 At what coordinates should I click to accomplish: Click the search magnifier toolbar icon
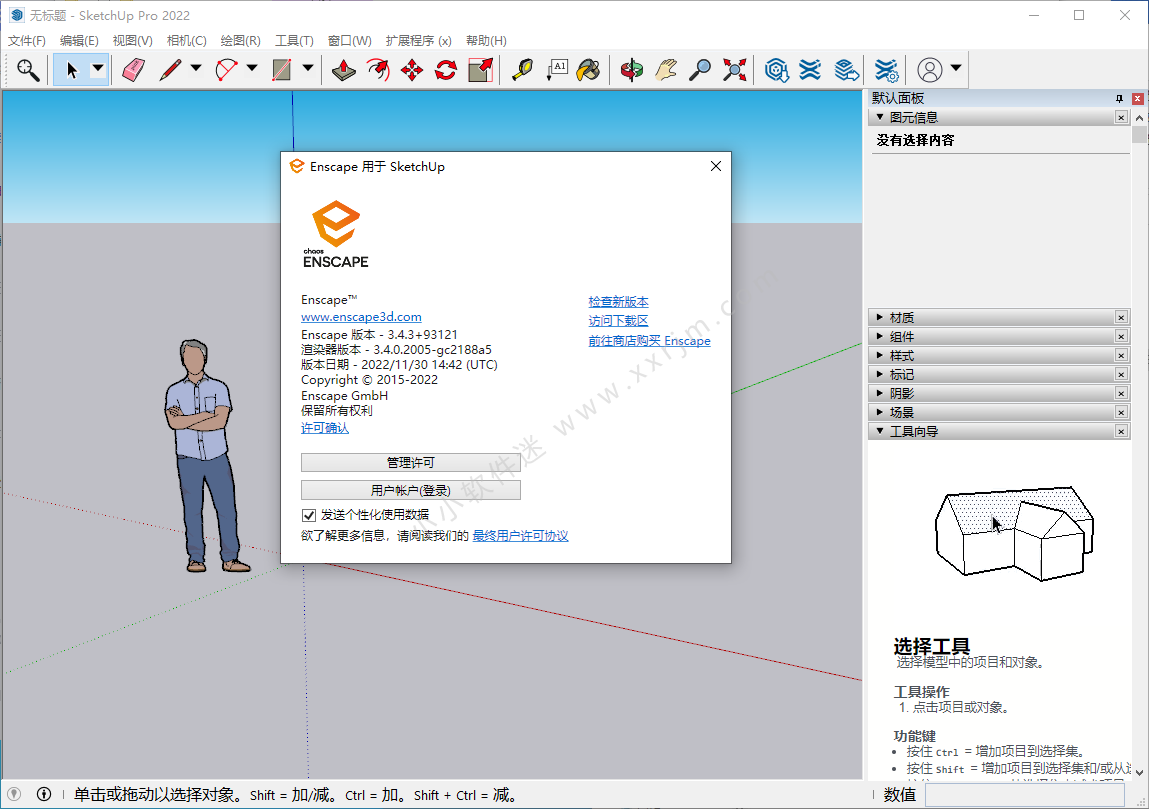pyautogui.click(x=28, y=70)
